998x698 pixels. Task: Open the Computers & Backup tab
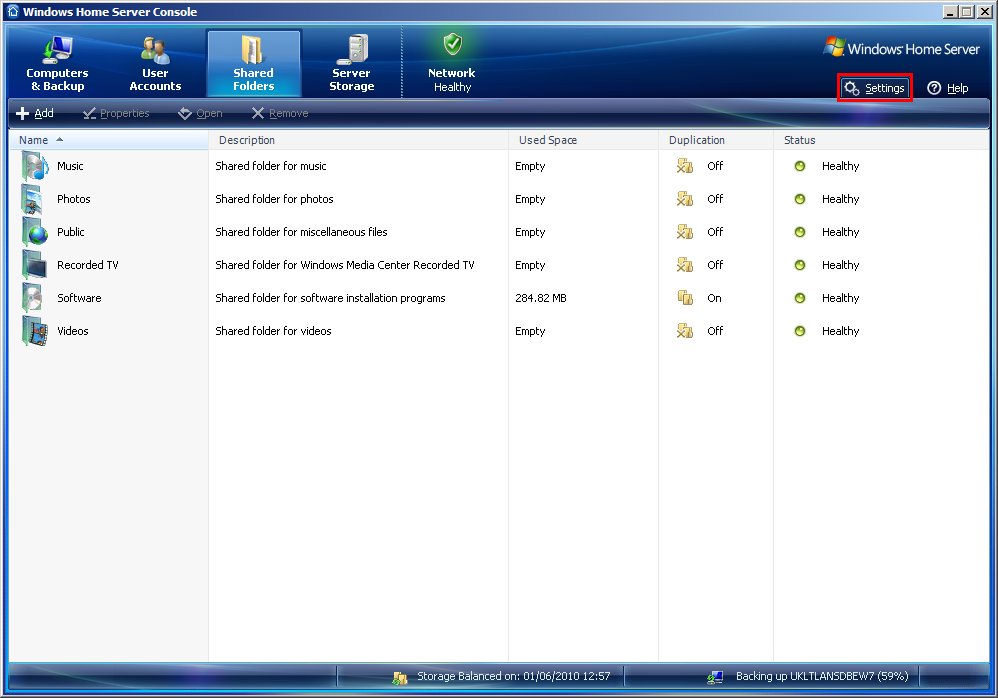[x=57, y=64]
